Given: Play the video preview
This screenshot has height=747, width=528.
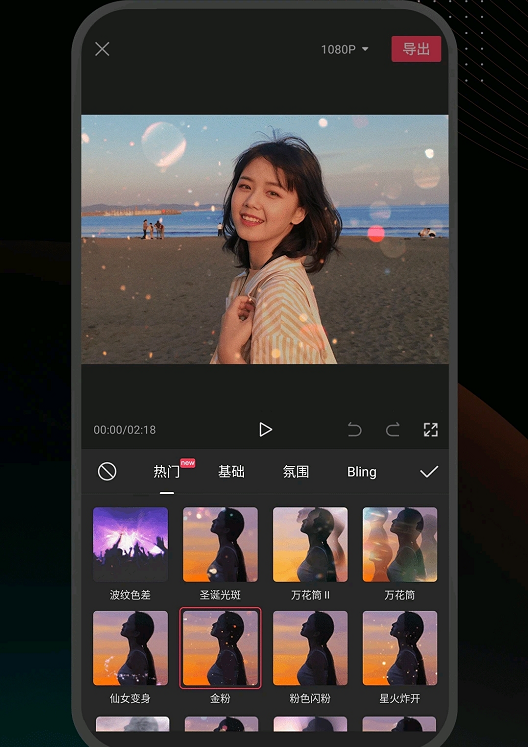Looking at the screenshot, I should click(x=265, y=430).
